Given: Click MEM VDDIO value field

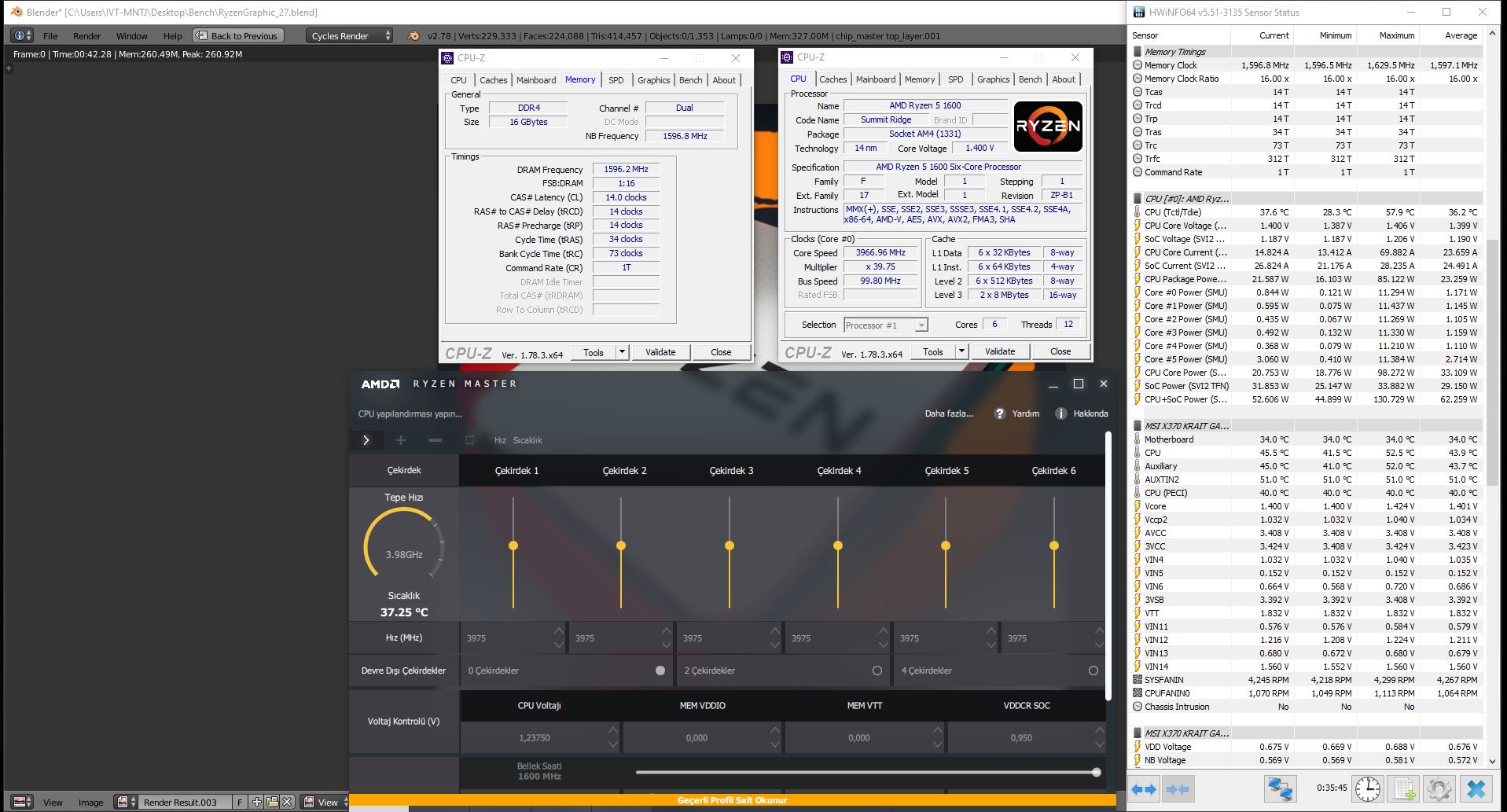Looking at the screenshot, I should [697, 738].
